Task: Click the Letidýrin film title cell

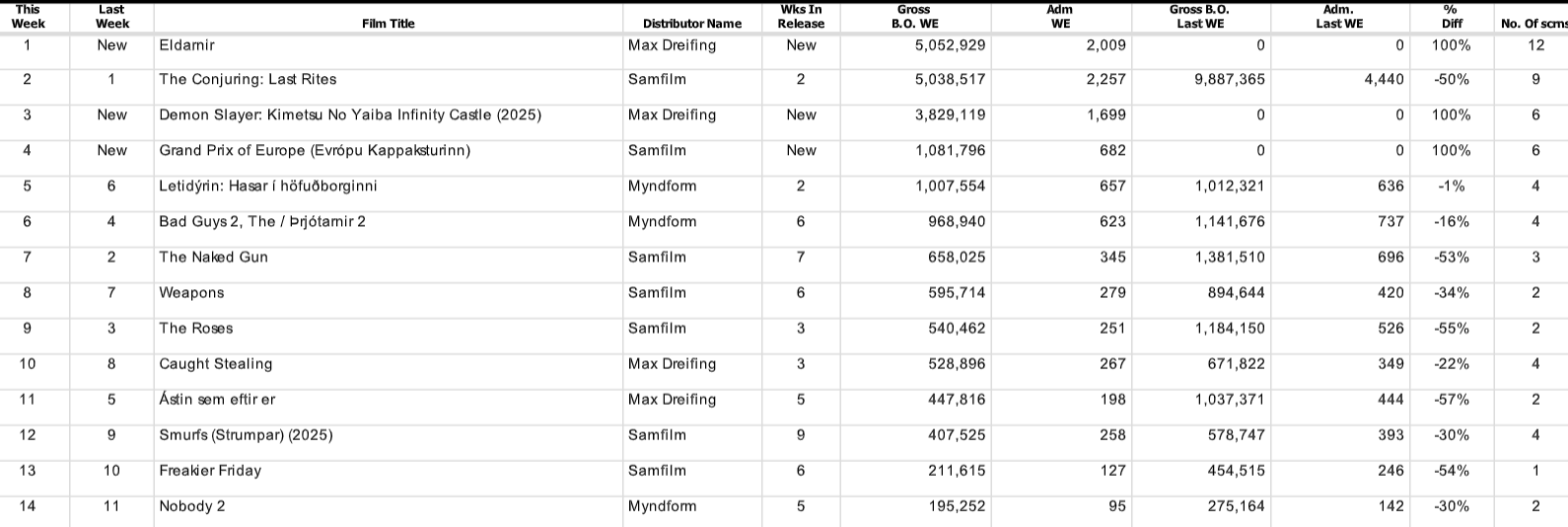Action: pyautogui.click(x=268, y=187)
